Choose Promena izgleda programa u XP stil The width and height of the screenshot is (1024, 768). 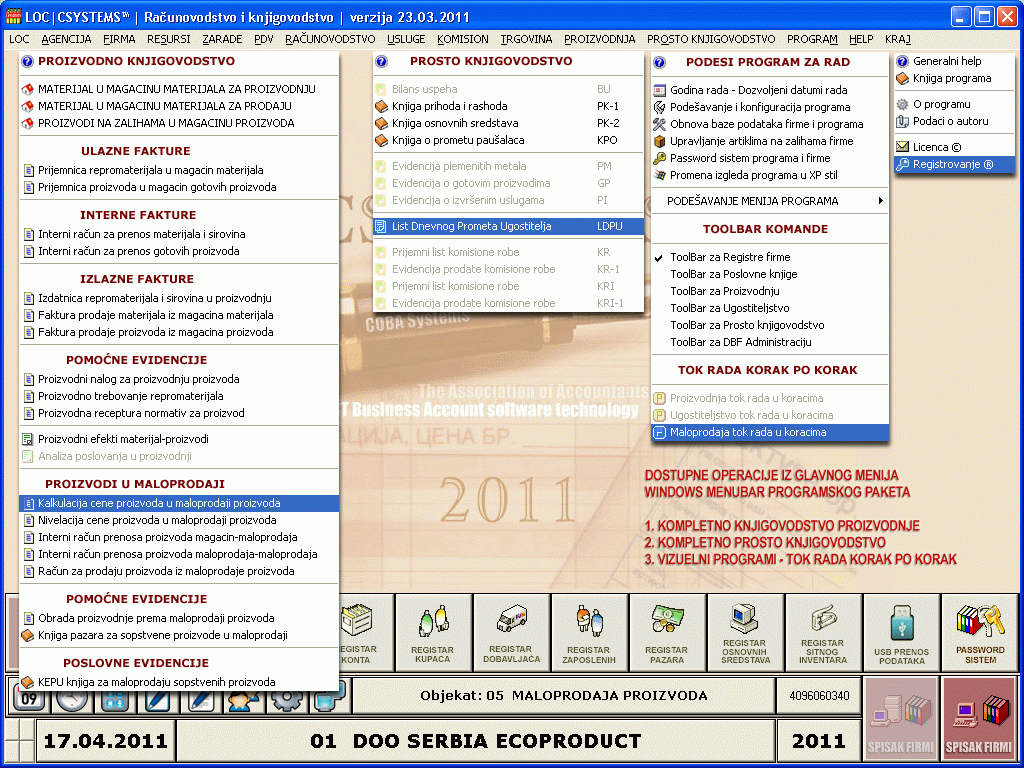click(x=770, y=175)
